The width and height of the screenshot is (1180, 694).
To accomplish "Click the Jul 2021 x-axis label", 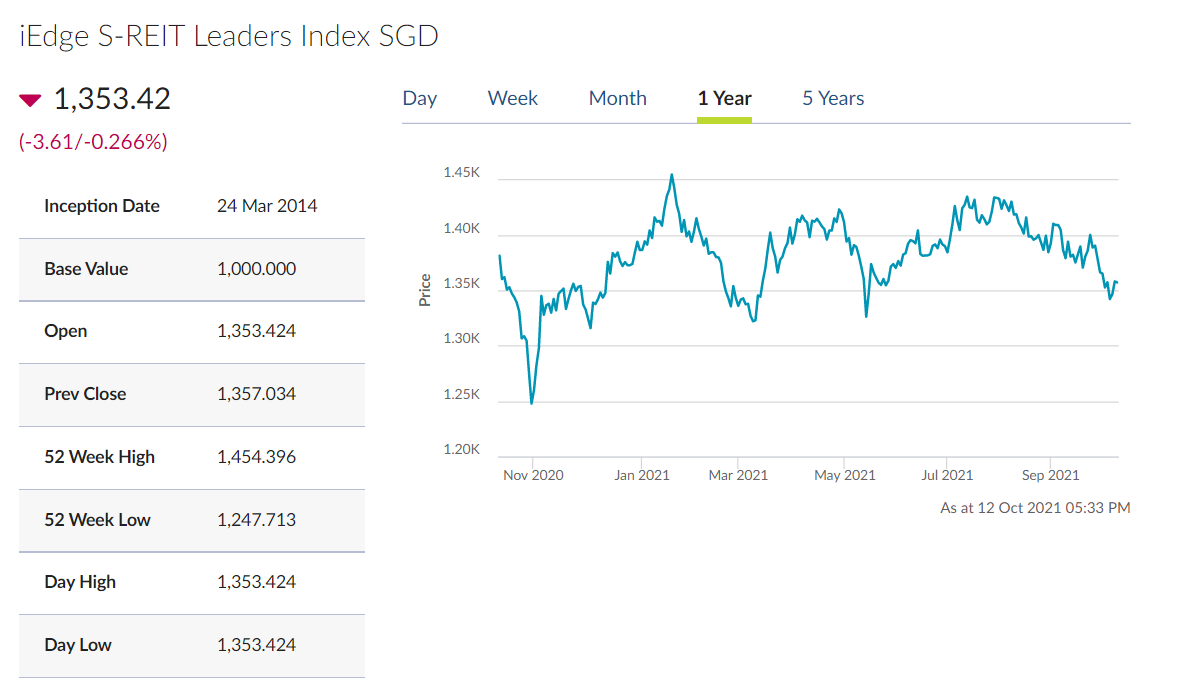I will (947, 475).
